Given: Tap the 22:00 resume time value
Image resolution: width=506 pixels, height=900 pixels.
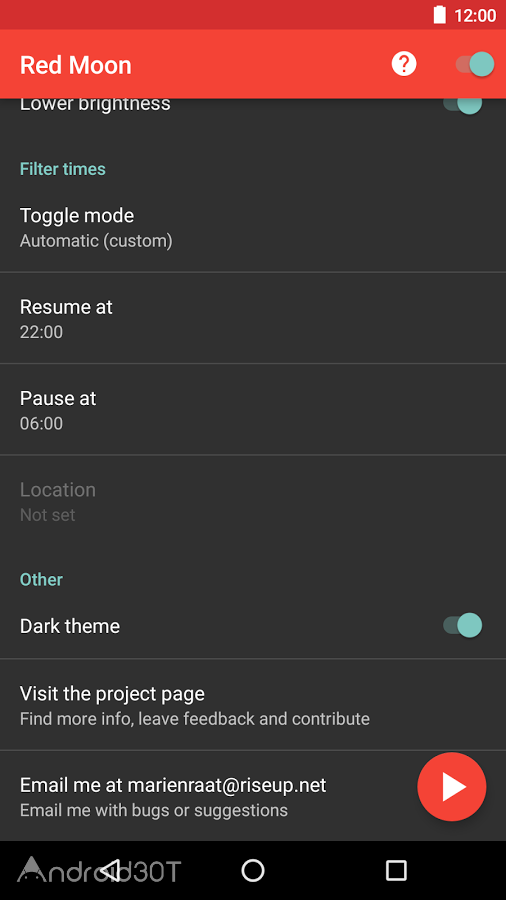Looking at the screenshot, I should [41, 332].
